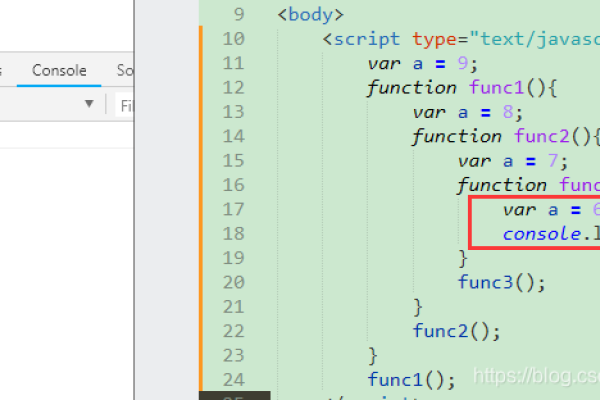Open the console context dropdown arrow
600x400 pixels.
click(89, 104)
